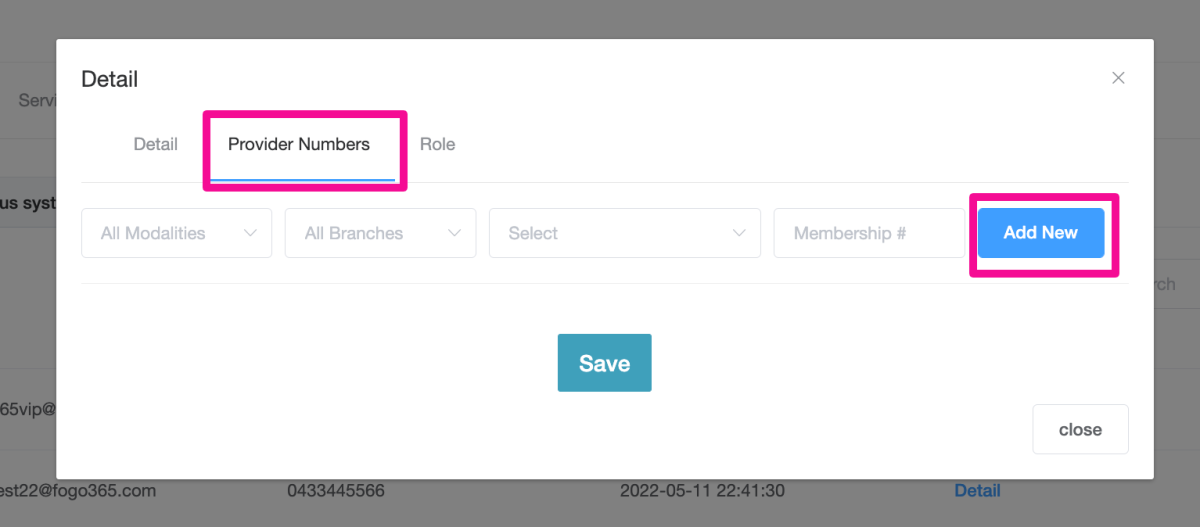Focus the Membership # input field
This screenshot has width=1200, height=527.
pyautogui.click(x=870, y=233)
